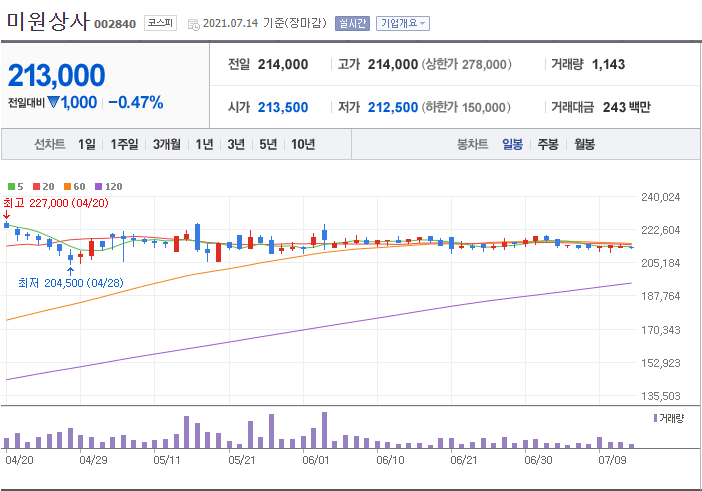Viewport: 702px width, 491px height.
Task: Click the stock code 002840
Action: (x=115, y=24)
